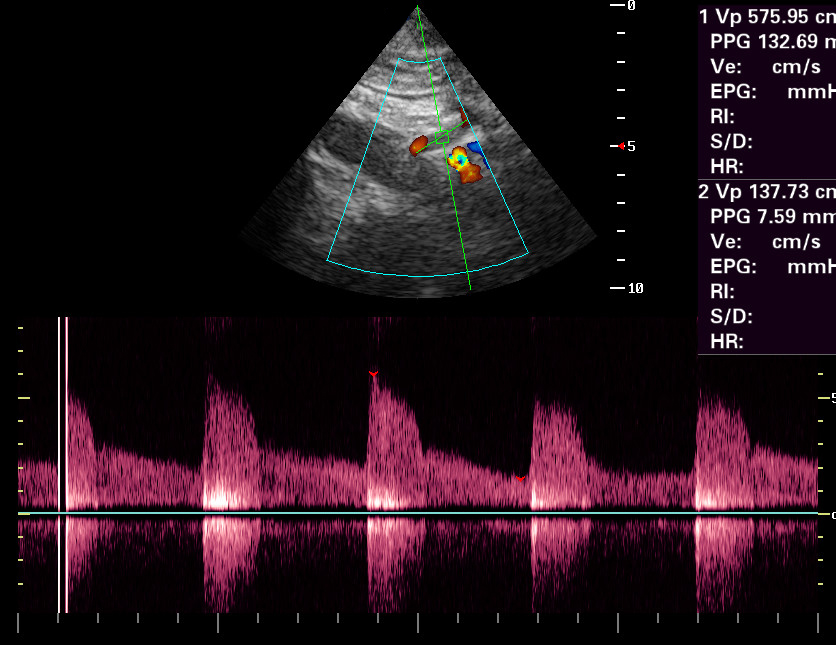The image size is (836, 645).
Task: Click the 0 depth scale label at top
Action: [630, 6]
